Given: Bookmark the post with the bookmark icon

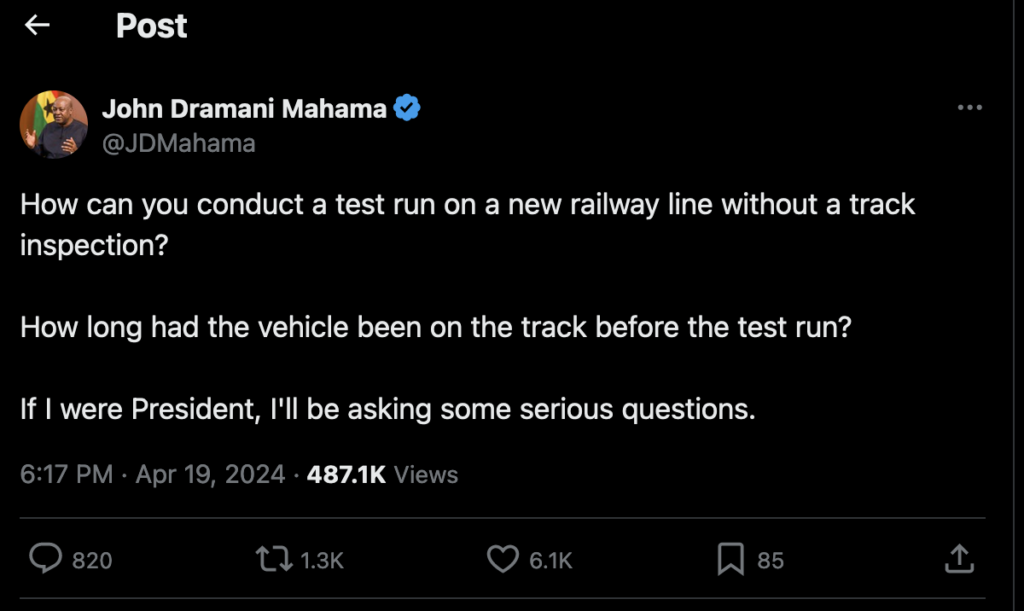Looking at the screenshot, I should [731, 559].
